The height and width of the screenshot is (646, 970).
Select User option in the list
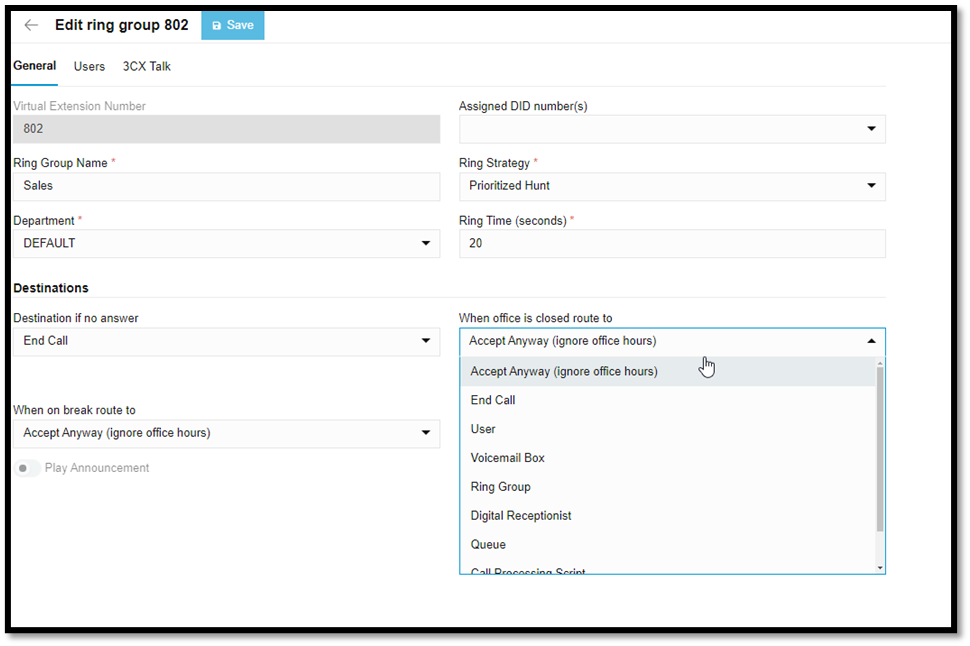pos(483,429)
